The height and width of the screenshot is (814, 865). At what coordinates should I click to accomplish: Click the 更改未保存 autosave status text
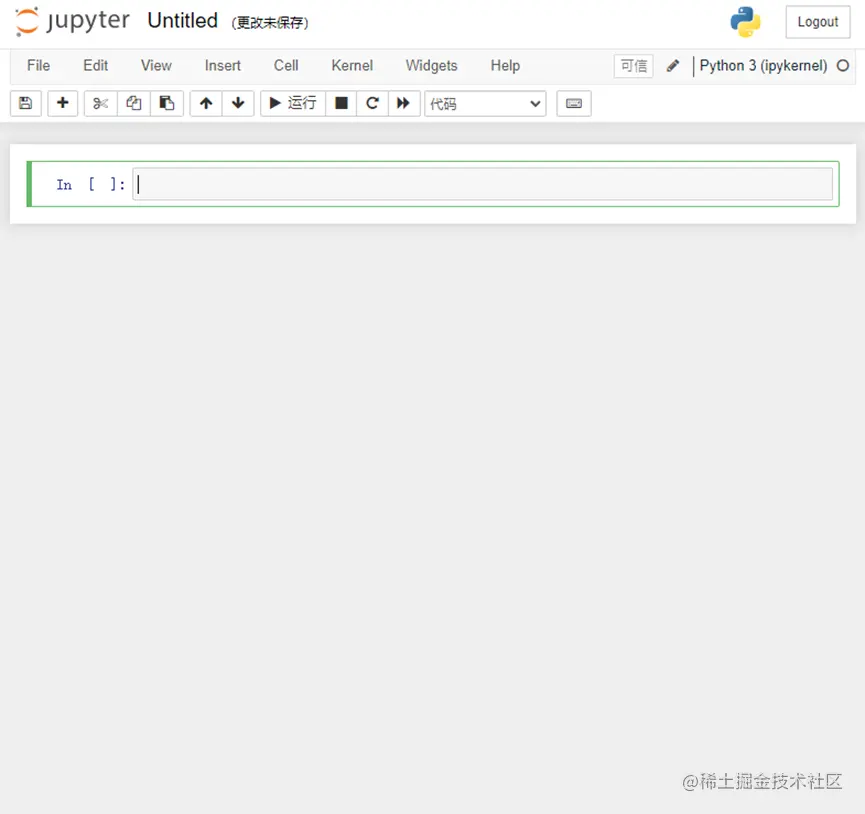click(x=270, y=23)
